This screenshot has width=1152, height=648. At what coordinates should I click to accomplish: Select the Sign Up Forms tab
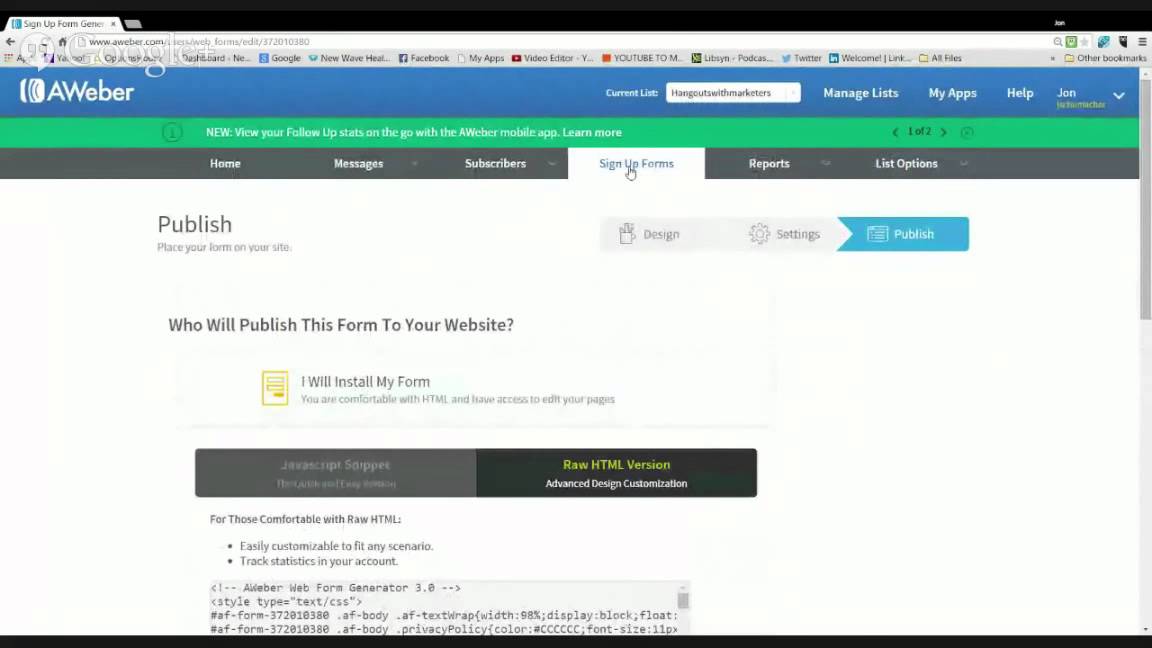[636, 164]
